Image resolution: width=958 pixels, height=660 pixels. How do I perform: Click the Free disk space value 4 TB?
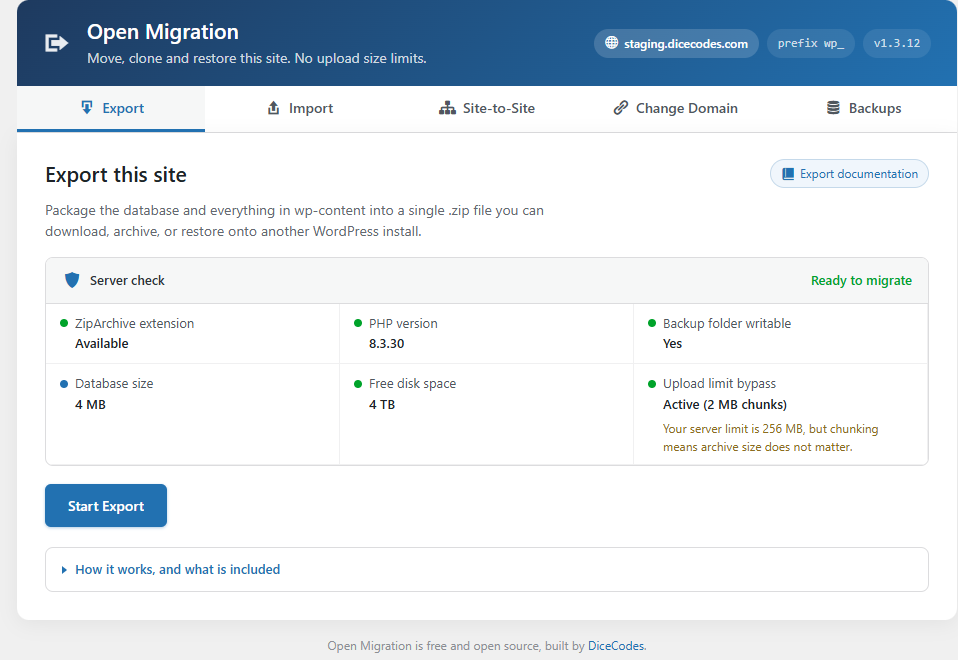point(382,405)
